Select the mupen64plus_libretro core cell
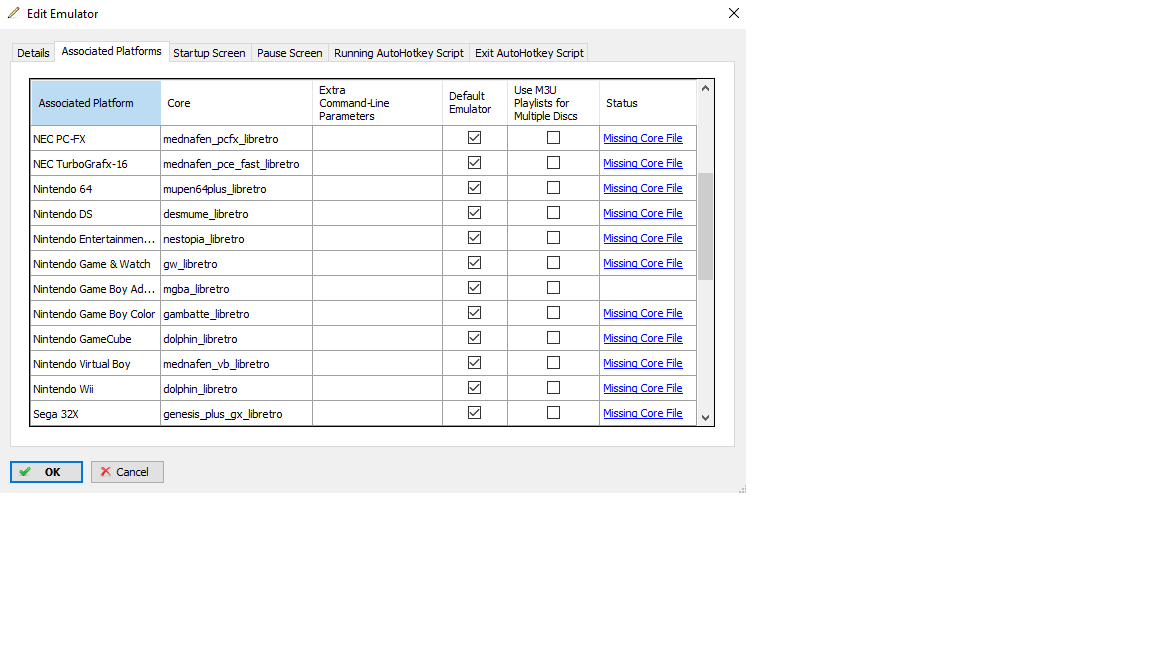The height and width of the screenshot is (648, 1152). coord(237,189)
